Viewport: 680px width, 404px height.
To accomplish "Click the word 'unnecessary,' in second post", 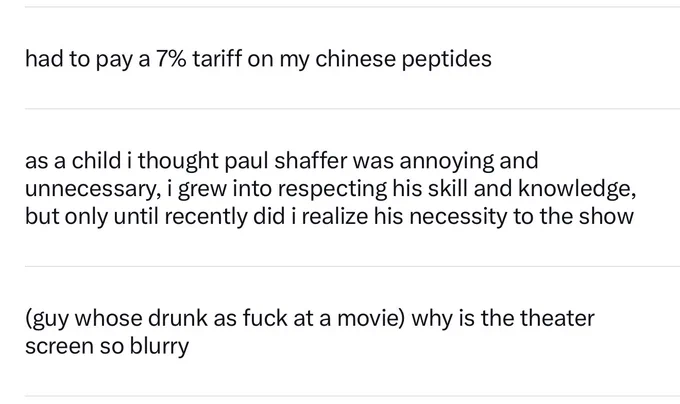I will tap(93, 189).
